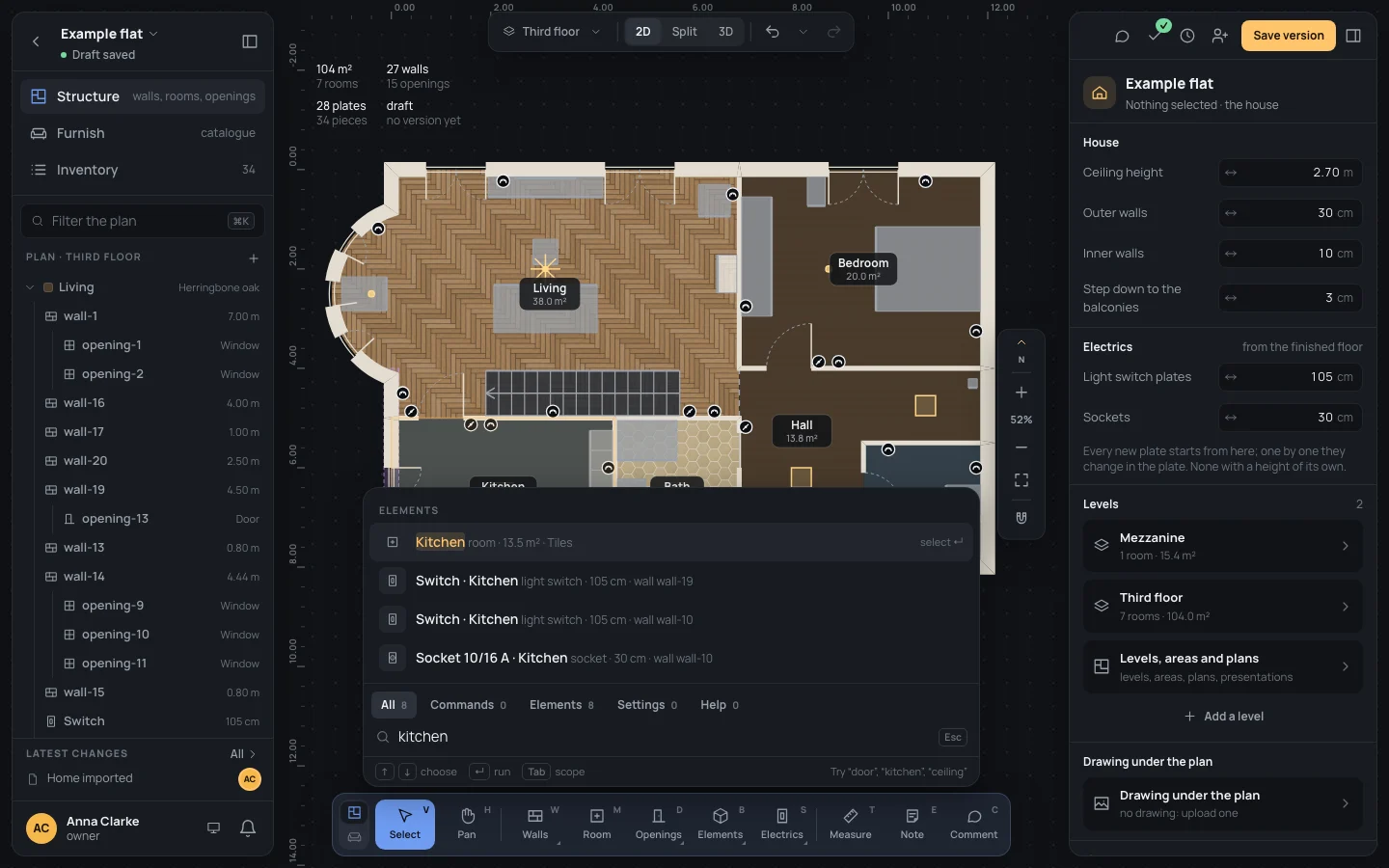Choose Socket 10/16 A Kitchen result
Image resolution: width=1389 pixels, height=868 pixels.
coord(670,658)
